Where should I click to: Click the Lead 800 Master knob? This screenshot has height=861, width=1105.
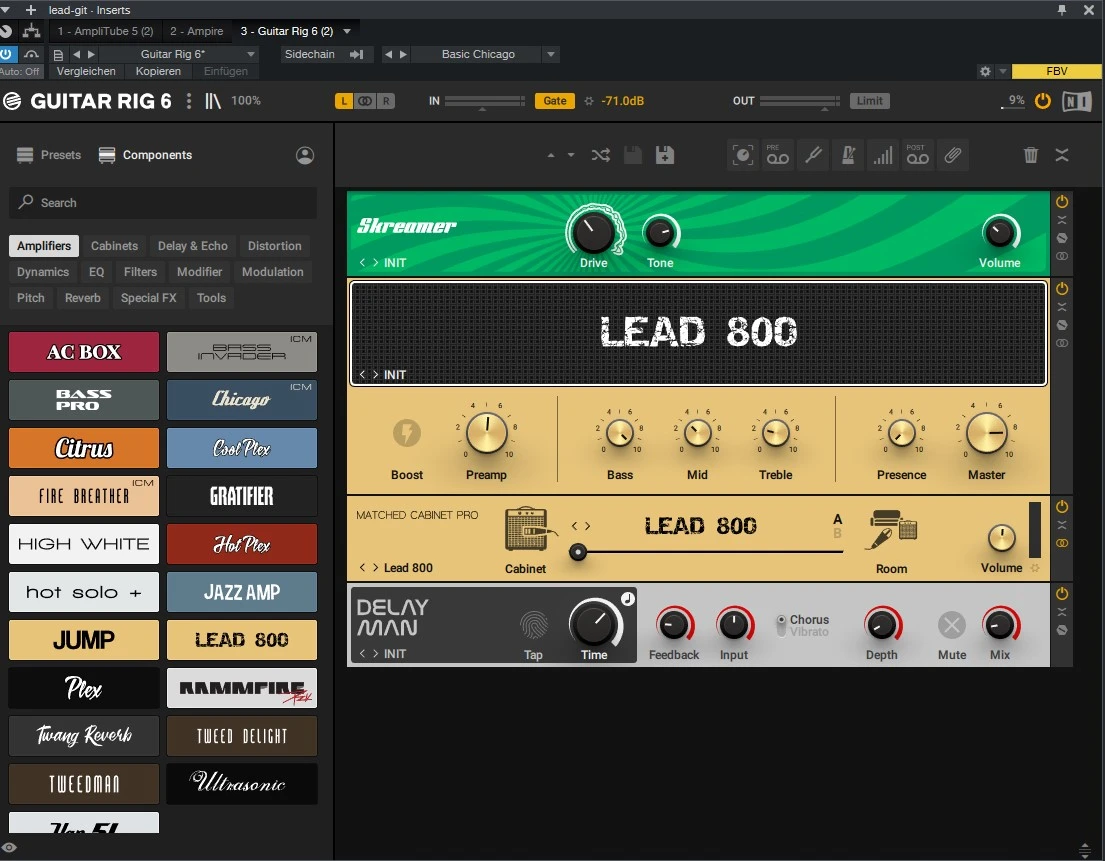986,433
